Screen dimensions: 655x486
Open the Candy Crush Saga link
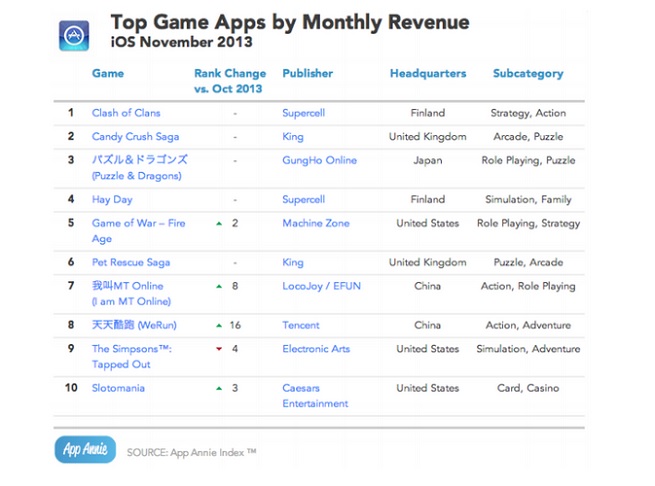click(x=135, y=137)
